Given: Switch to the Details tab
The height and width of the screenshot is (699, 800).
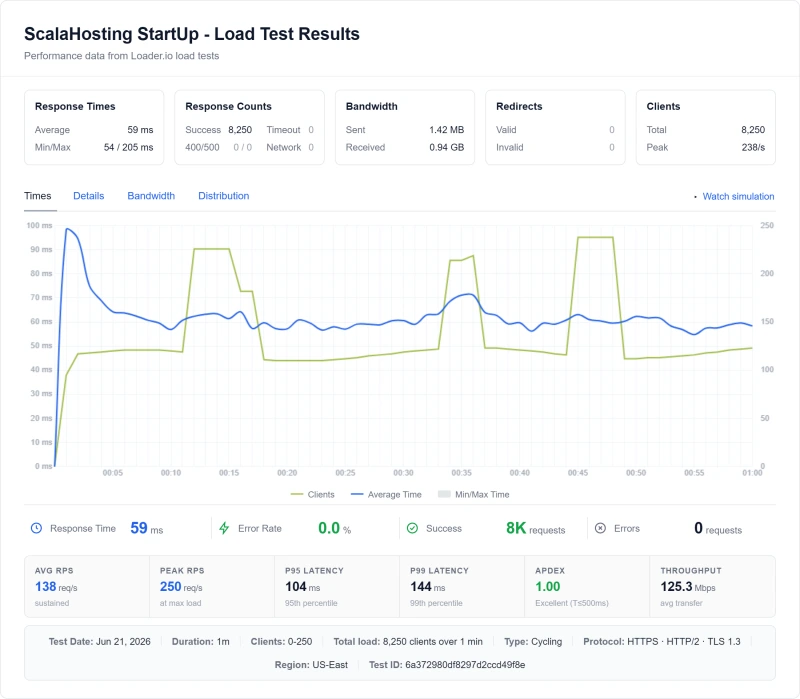Looking at the screenshot, I should (x=89, y=196).
